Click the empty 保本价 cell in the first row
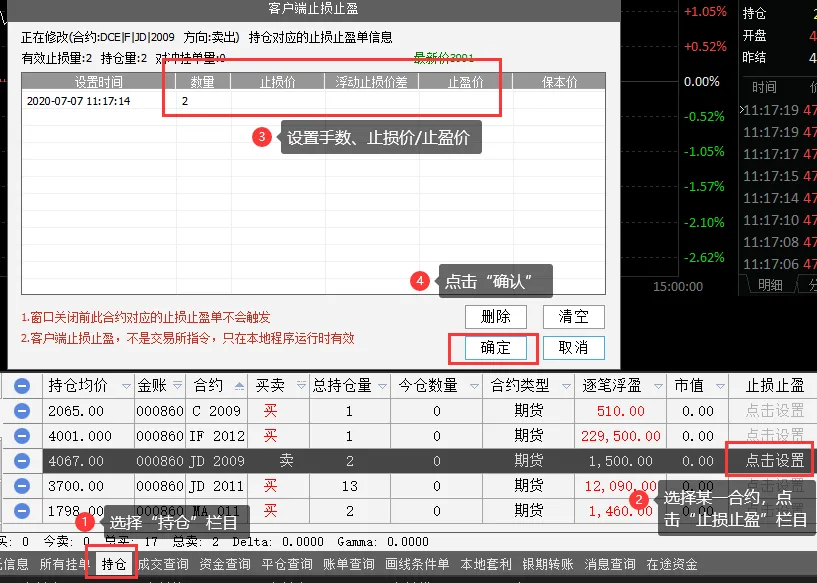The height and width of the screenshot is (583, 817). (x=560, y=101)
